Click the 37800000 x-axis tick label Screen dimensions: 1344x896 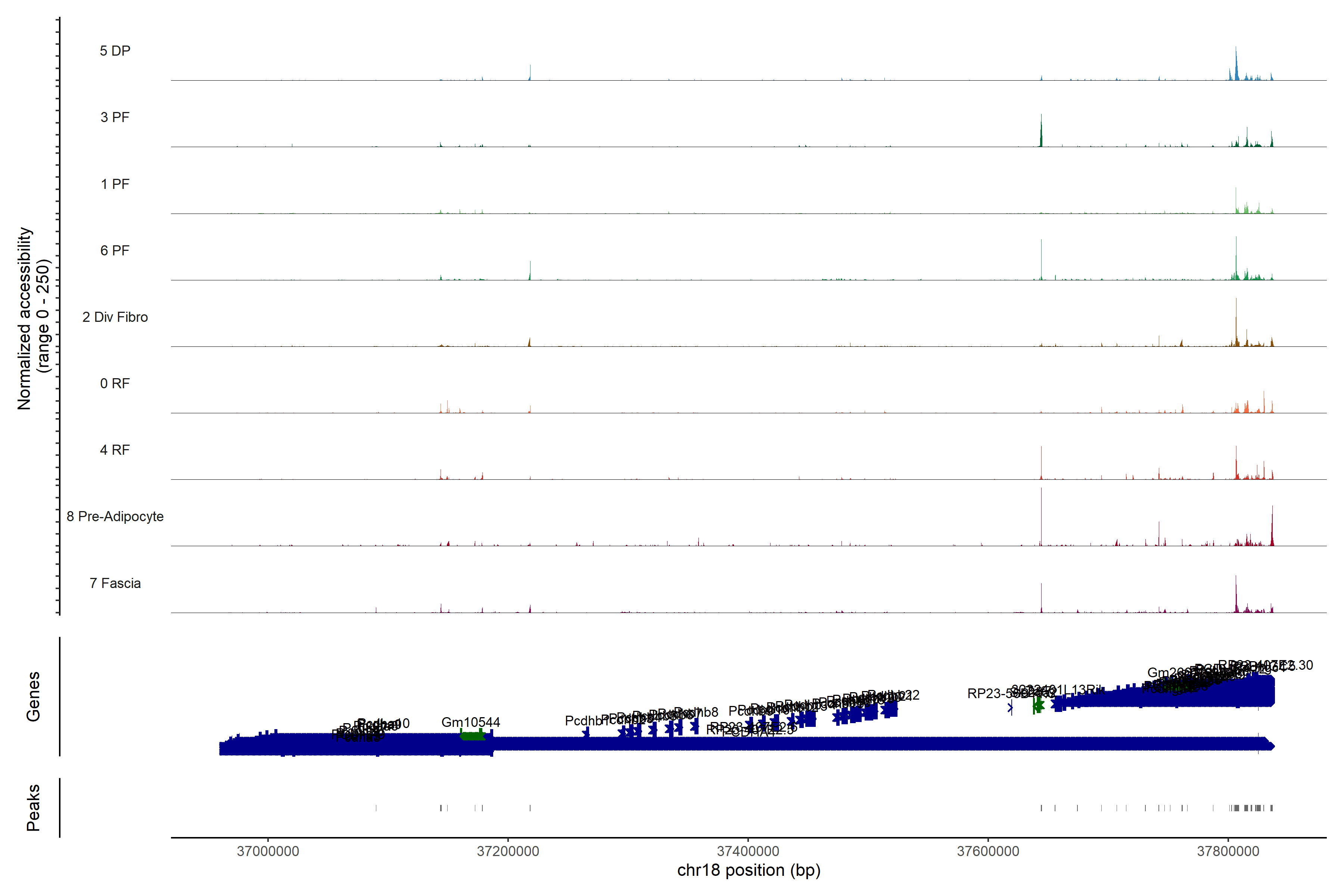pyautogui.click(x=1228, y=852)
